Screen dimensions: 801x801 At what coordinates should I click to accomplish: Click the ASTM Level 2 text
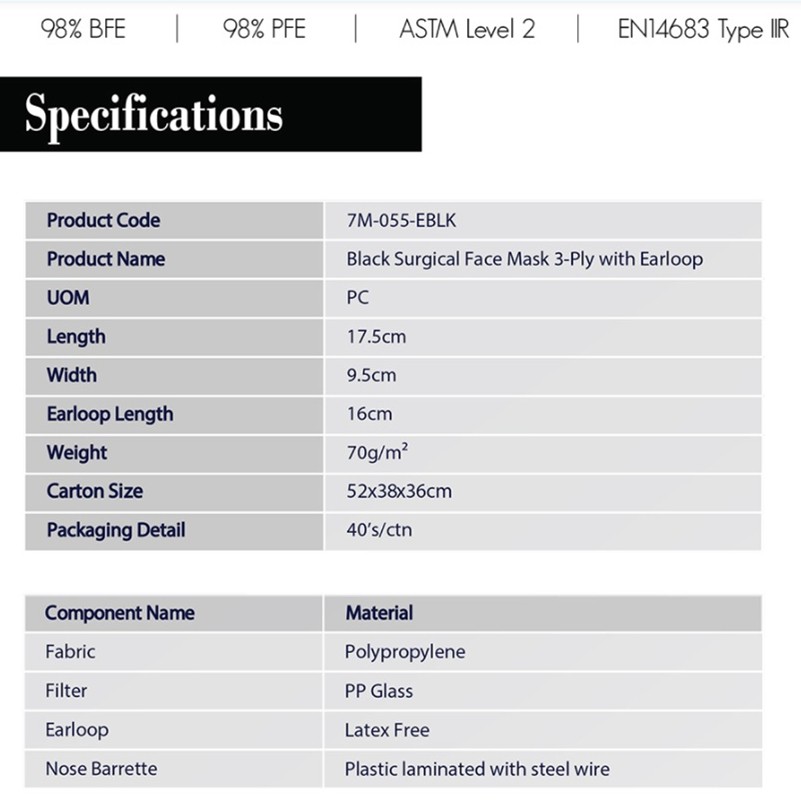click(467, 29)
